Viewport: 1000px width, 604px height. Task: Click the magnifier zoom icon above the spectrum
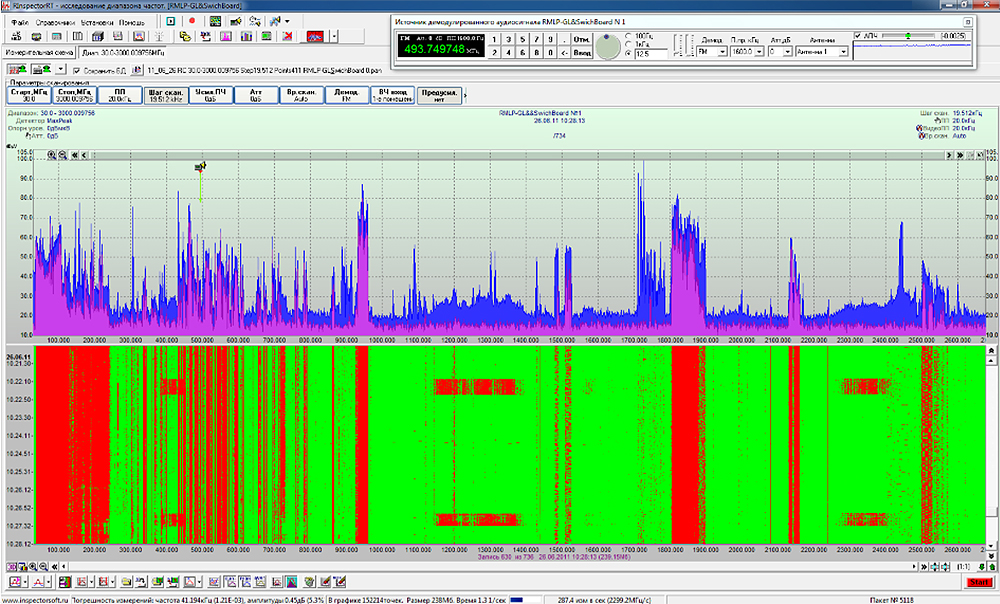point(51,156)
